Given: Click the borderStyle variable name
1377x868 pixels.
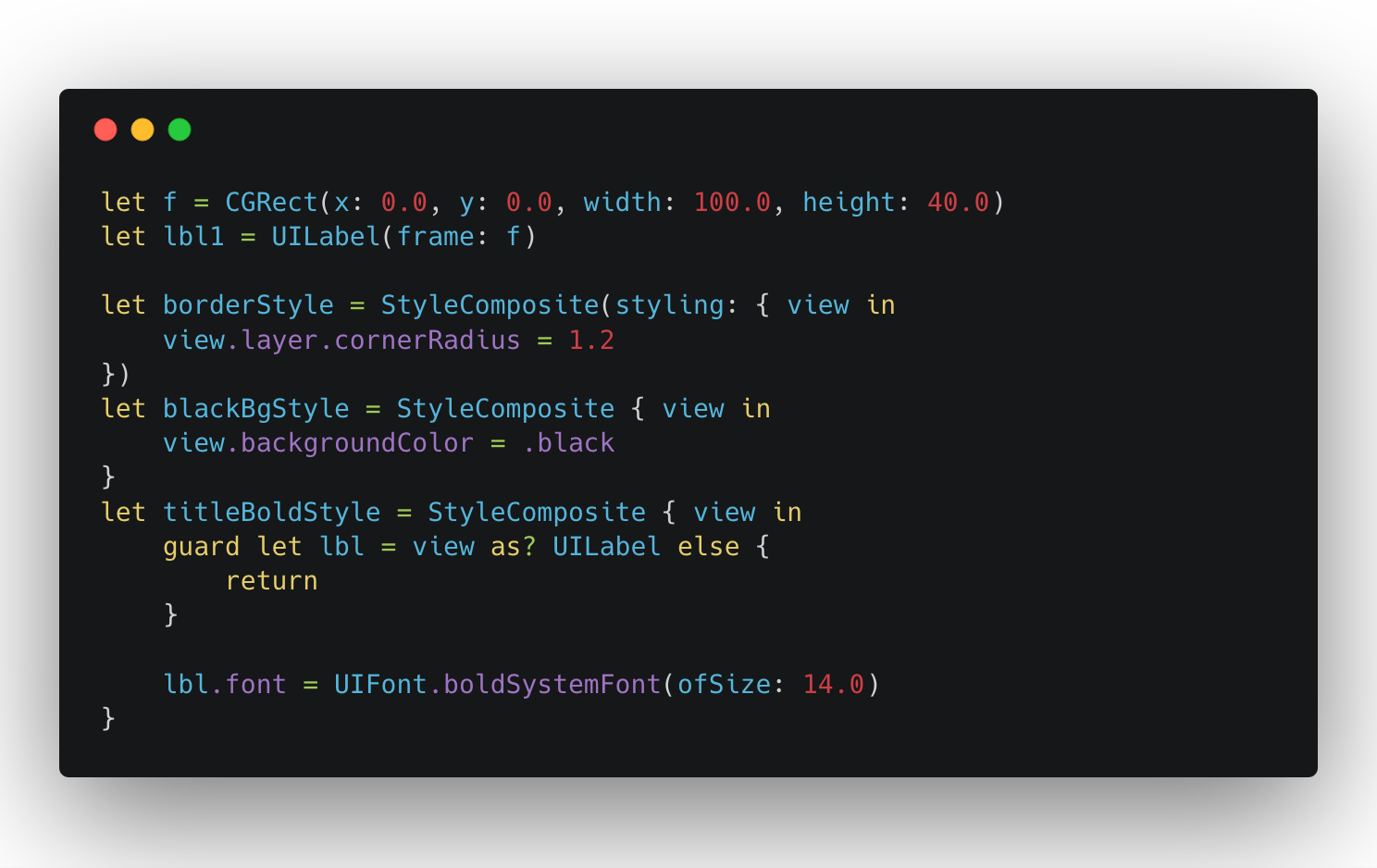Looking at the screenshot, I should pos(248,304).
